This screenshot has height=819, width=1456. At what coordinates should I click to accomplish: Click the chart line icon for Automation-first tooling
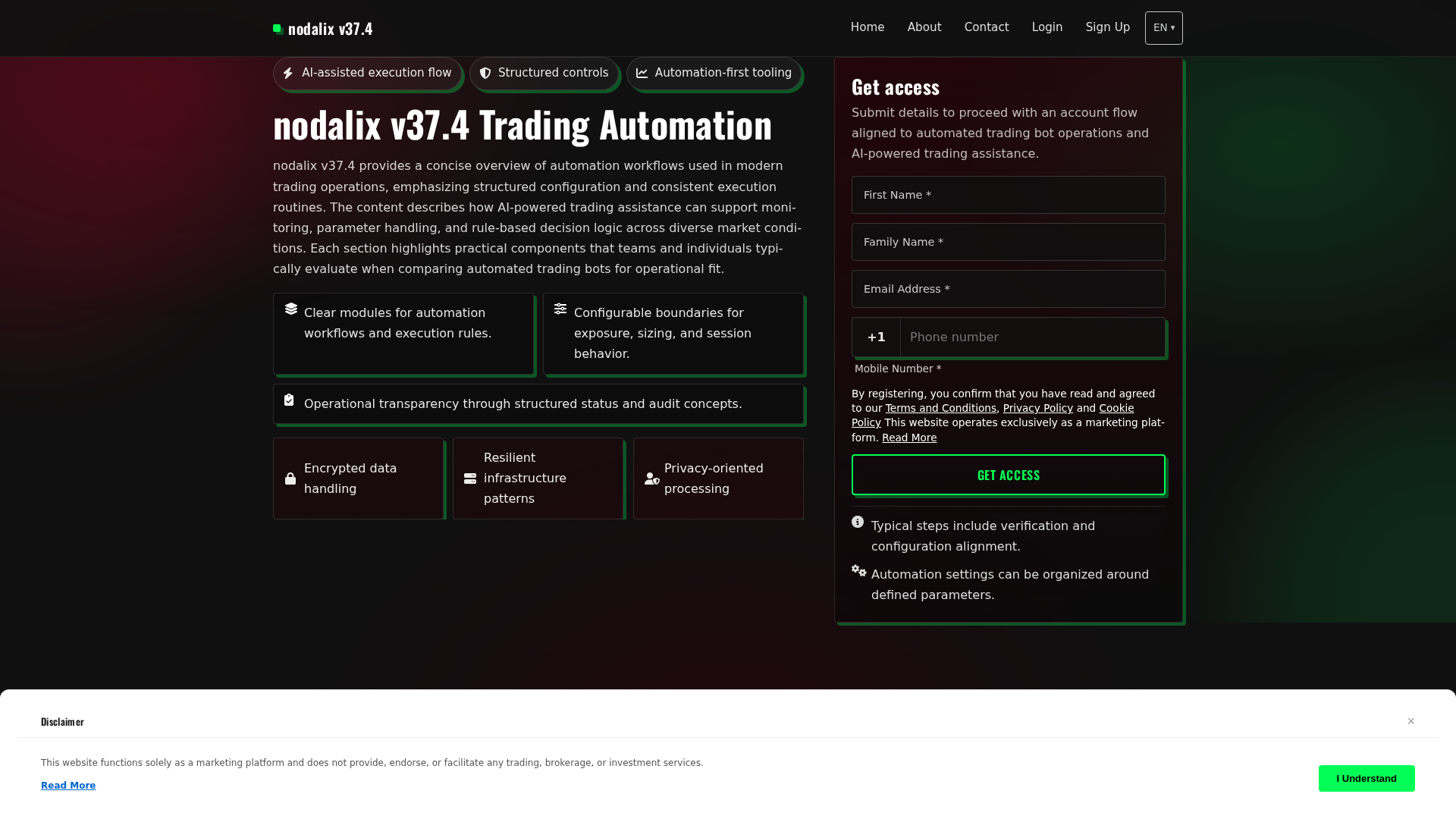click(642, 73)
